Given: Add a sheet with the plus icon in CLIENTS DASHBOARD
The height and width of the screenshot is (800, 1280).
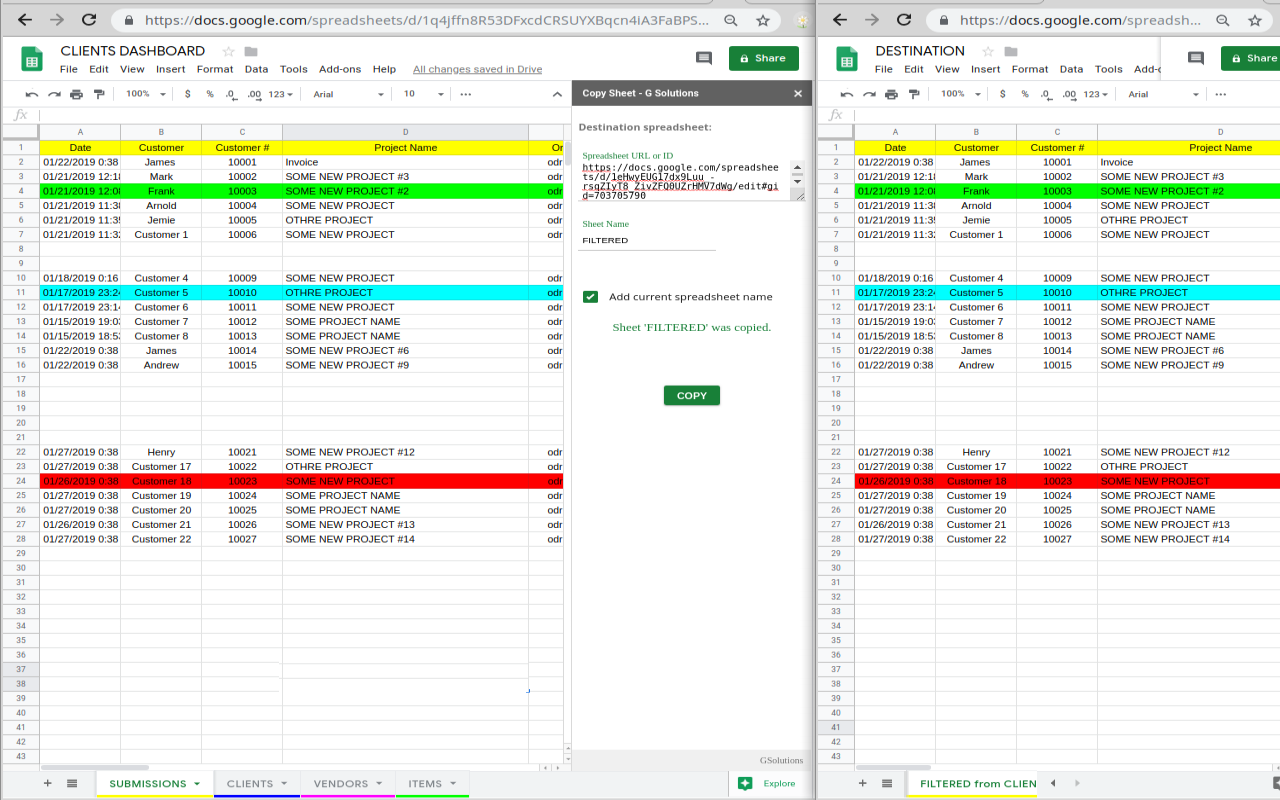Looking at the screenshot, I should coord(47,783).
